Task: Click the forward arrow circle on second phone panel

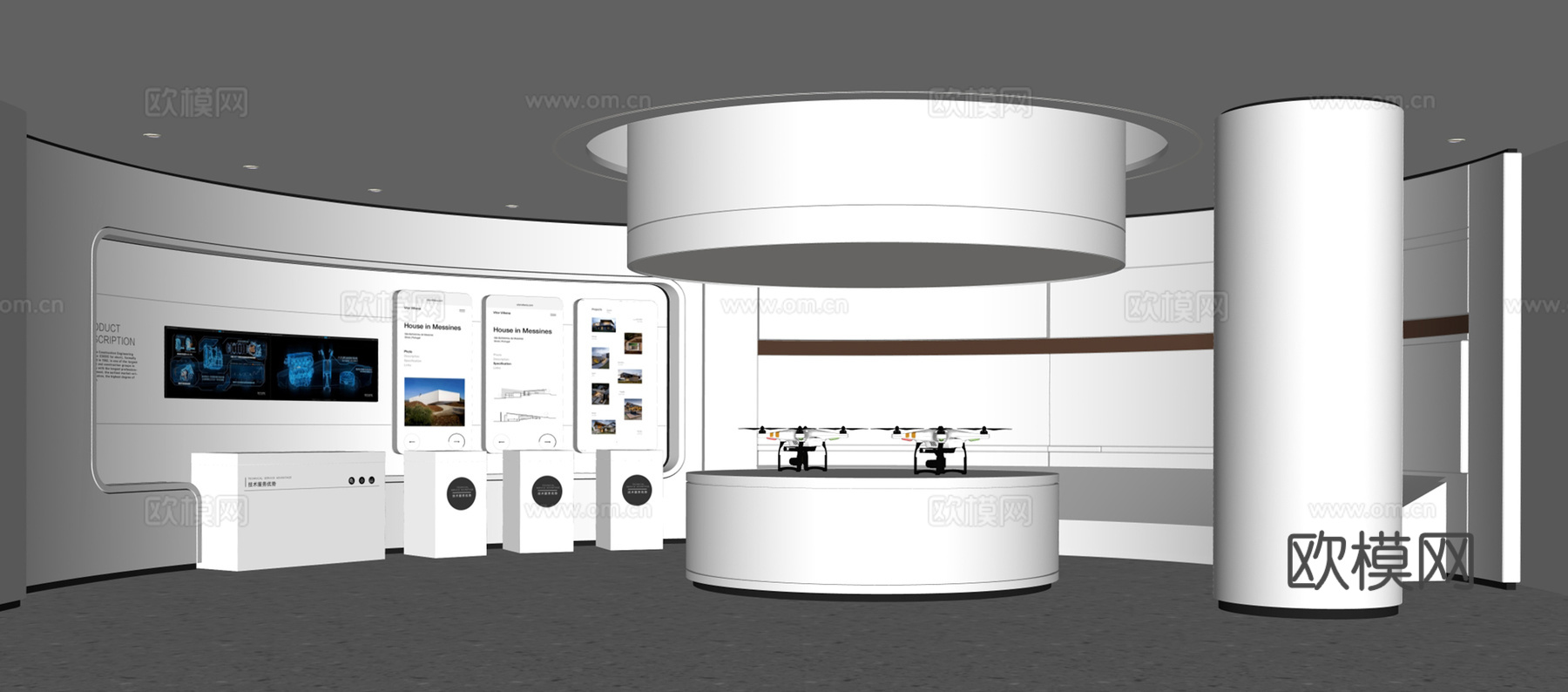Action: pos(547,441)
